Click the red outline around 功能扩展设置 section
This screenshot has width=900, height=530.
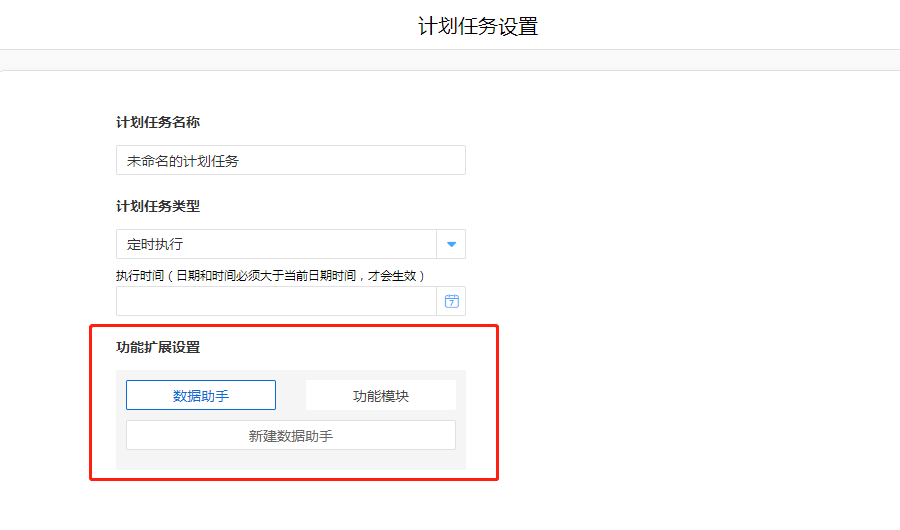tap(497, 400)
